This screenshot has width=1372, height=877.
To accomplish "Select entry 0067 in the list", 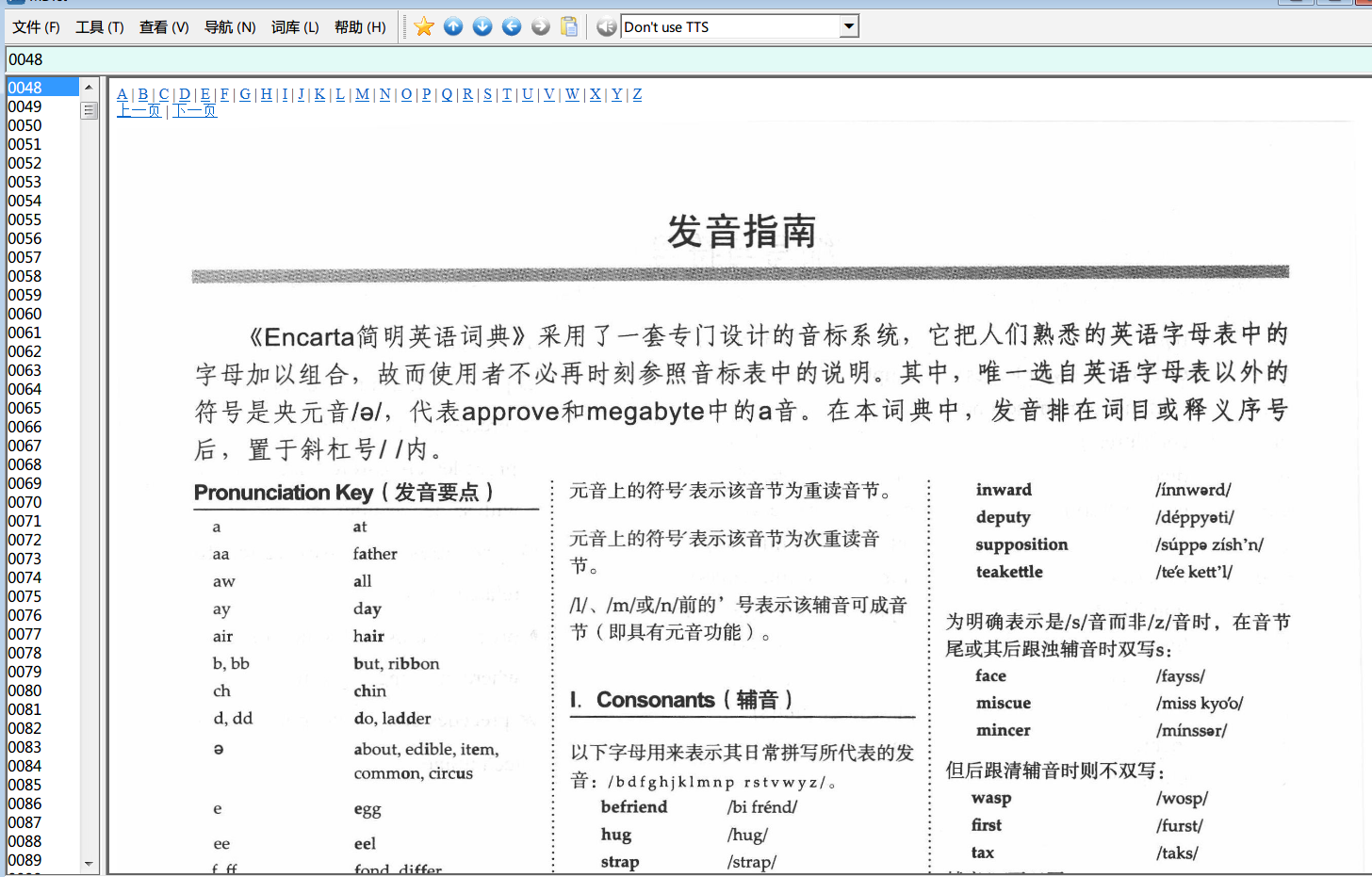I will pyautogui.click(x=42, y=446).
